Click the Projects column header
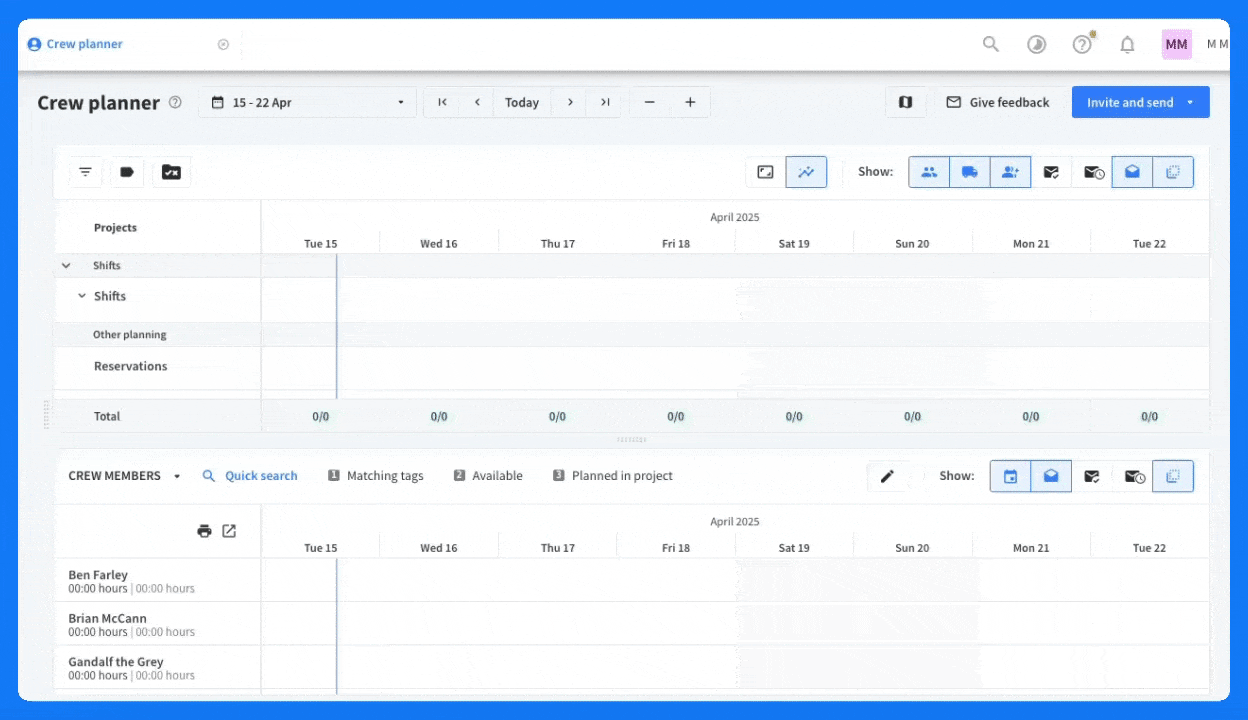Viewport: 1248px width, 720px height. coord(115,228)
